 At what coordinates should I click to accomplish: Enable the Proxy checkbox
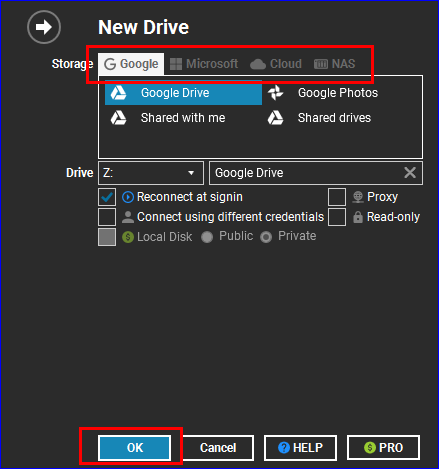337,197
